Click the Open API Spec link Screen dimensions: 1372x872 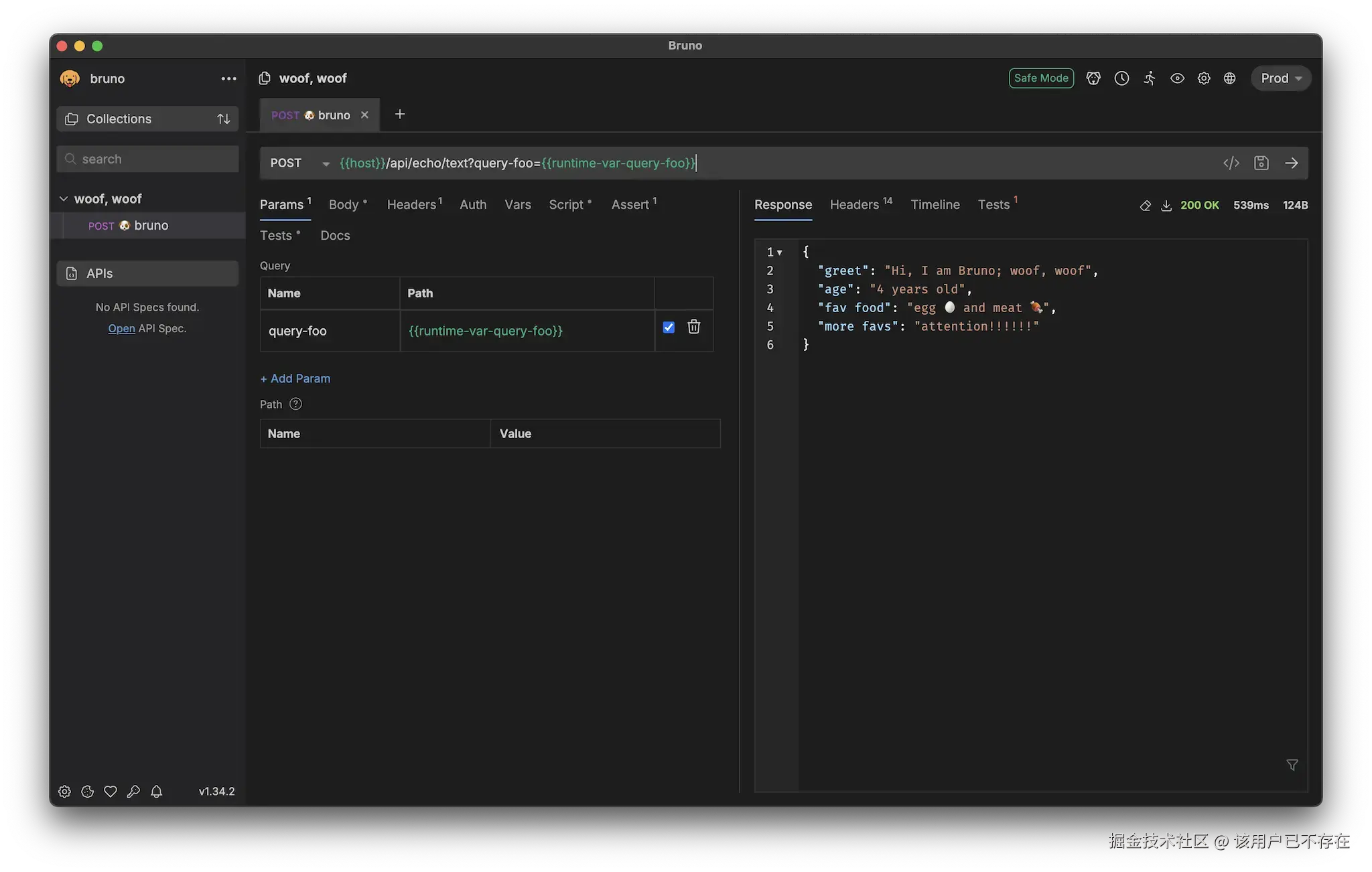pos(121,328)
